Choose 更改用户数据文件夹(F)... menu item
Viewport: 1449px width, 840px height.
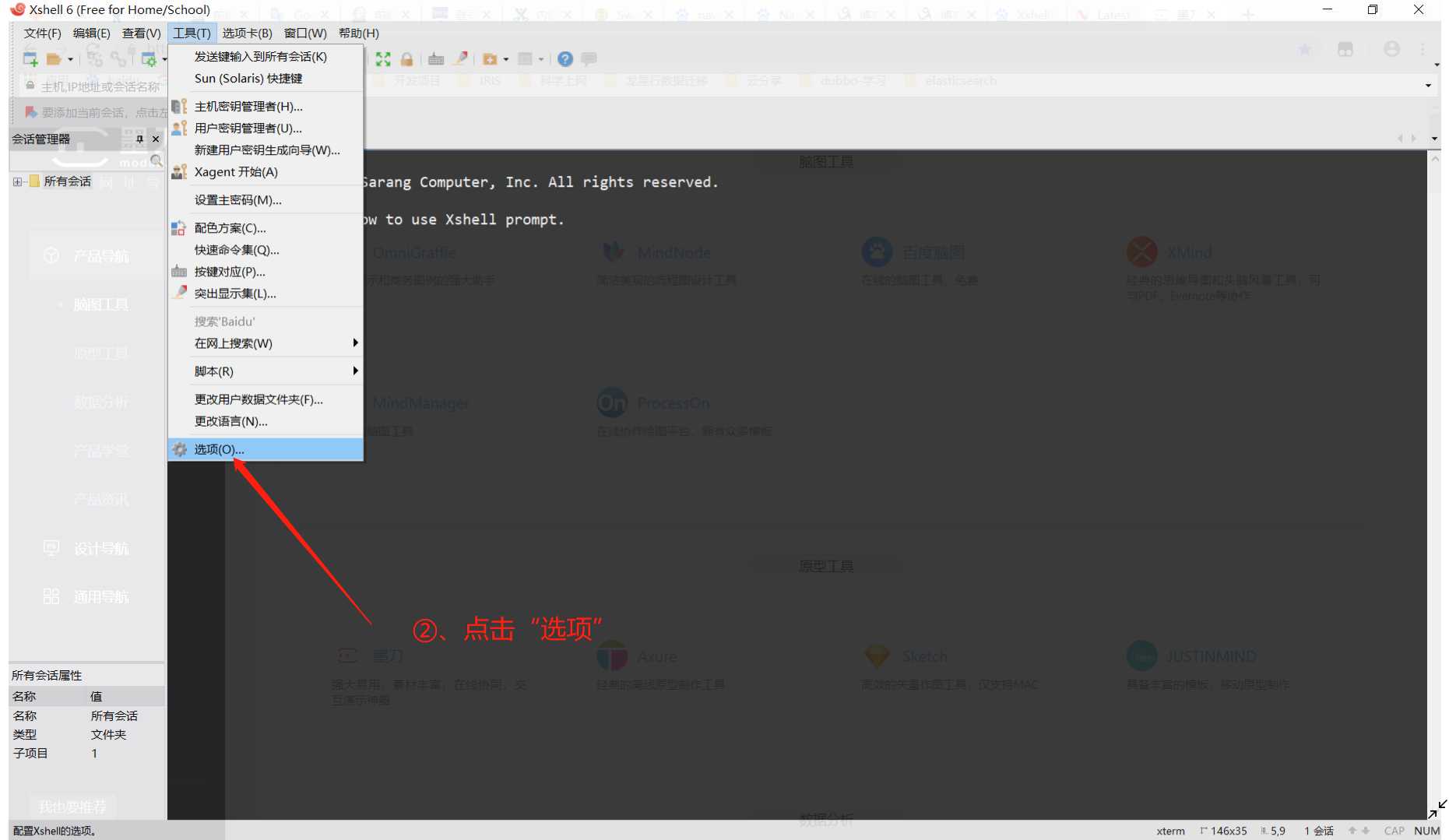point(266,399)
